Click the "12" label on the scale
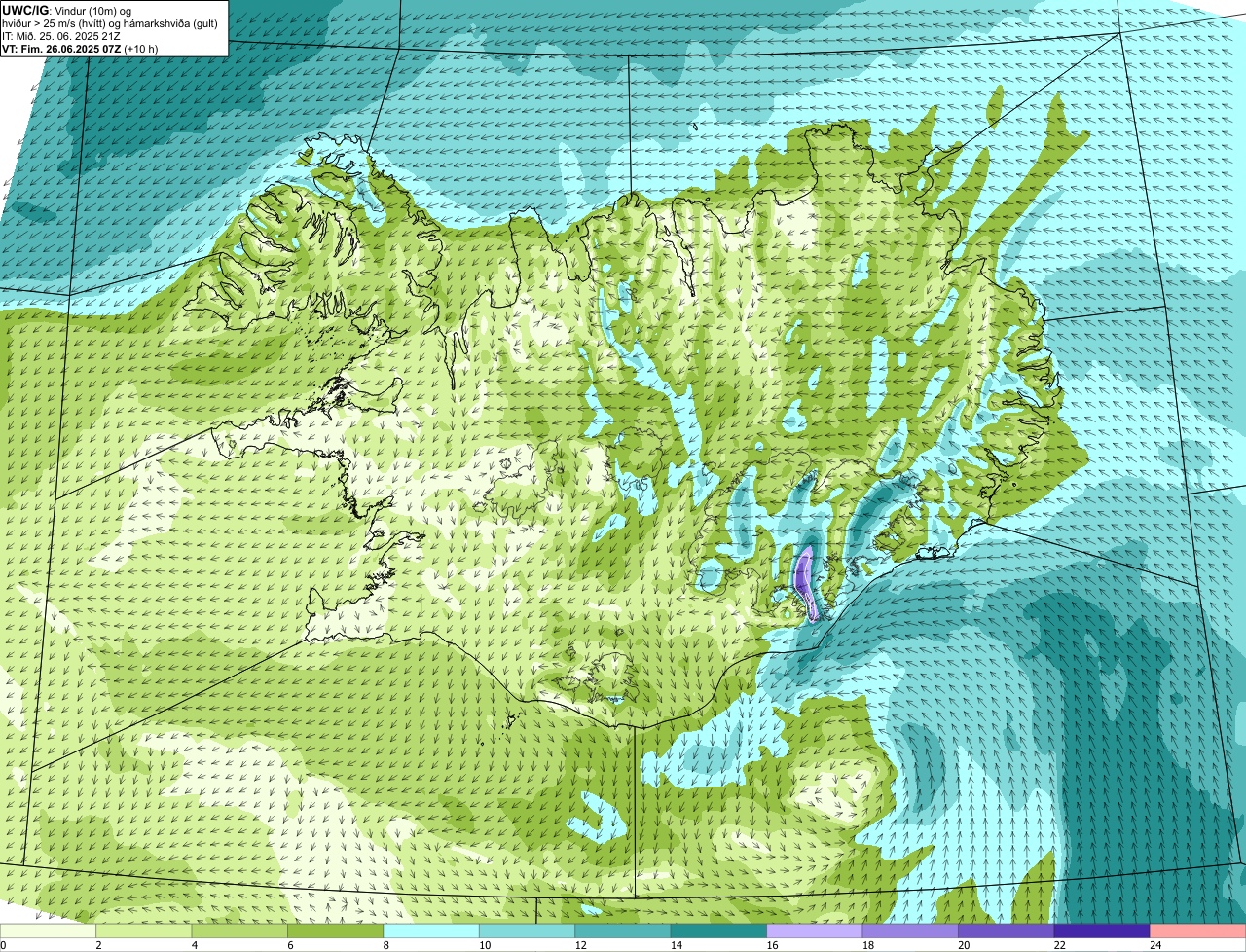Screen dimensions: 1246x952 (580, 945)
